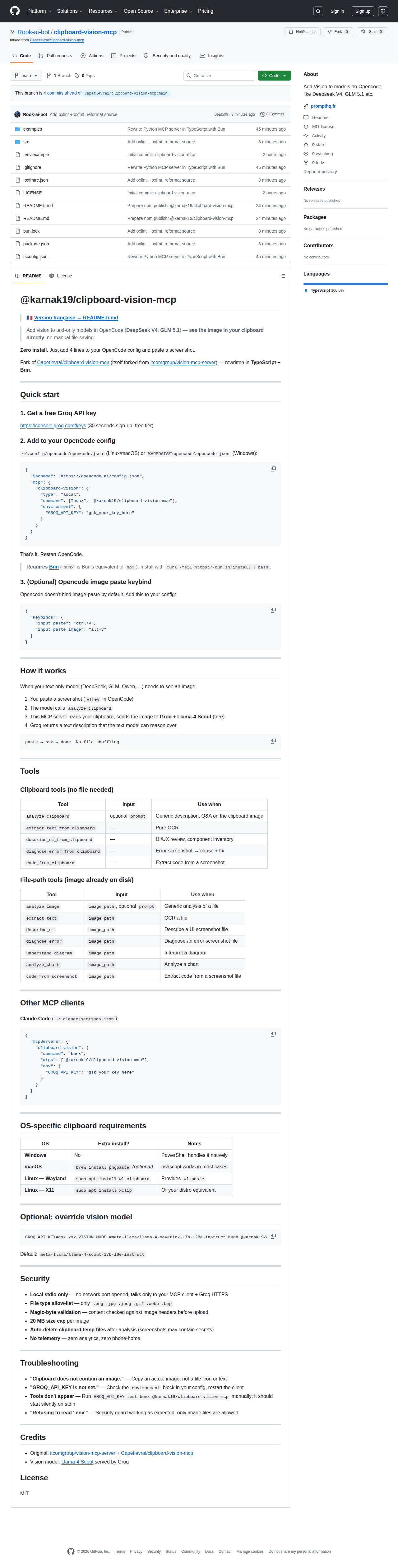Screen dimensions: 398x1568
Task: Open the LICENSE file in the file list
Action: [32, 193]
